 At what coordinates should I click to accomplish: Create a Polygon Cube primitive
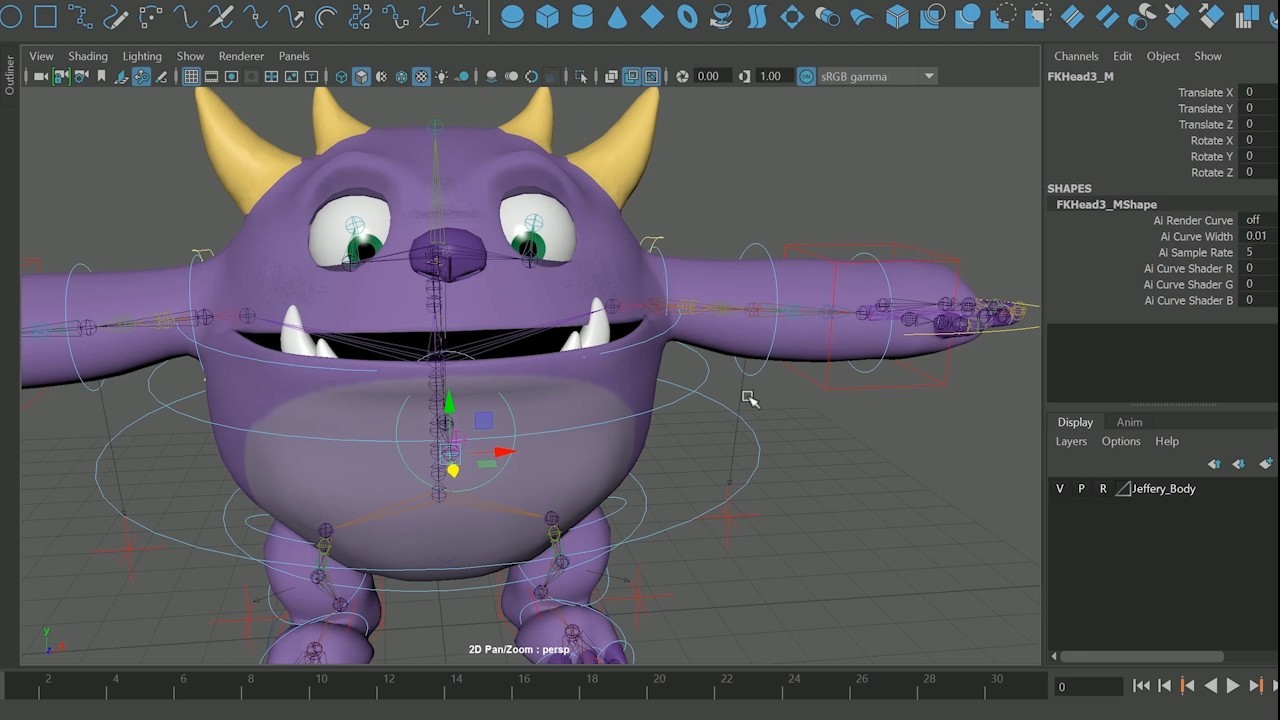pos(547,16)
